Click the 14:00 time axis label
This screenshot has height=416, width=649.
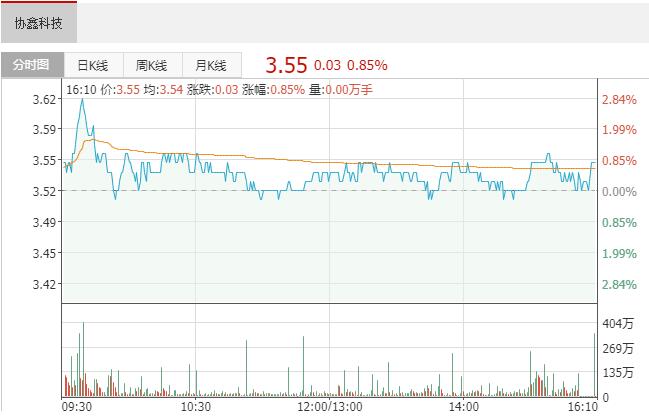coord(464,406)
